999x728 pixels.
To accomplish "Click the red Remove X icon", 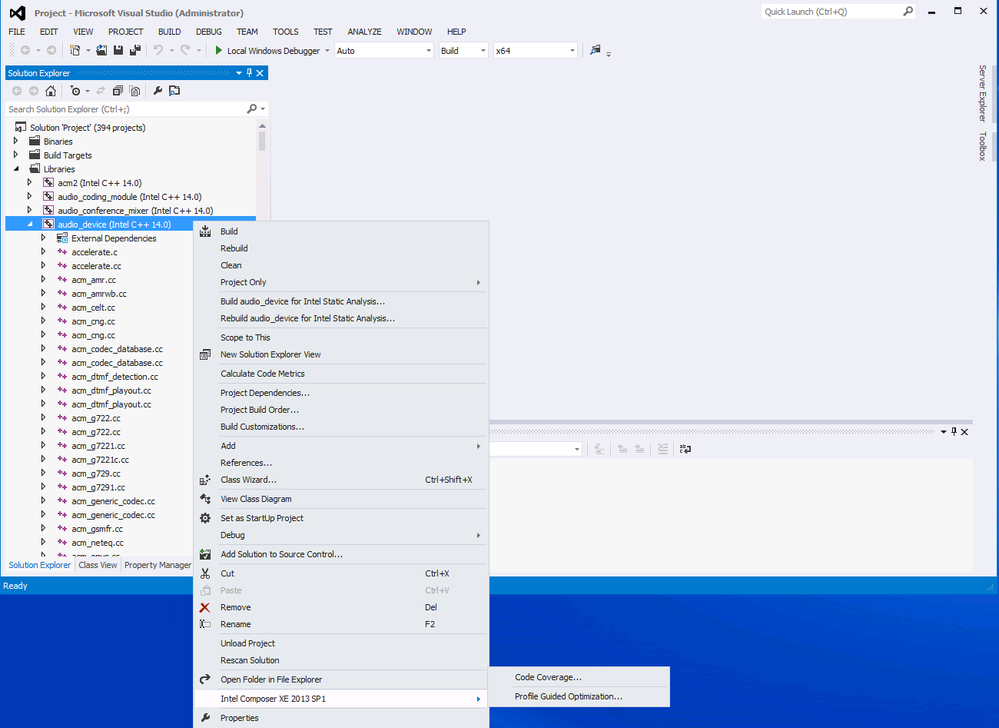I will click(x=205, y=608).
